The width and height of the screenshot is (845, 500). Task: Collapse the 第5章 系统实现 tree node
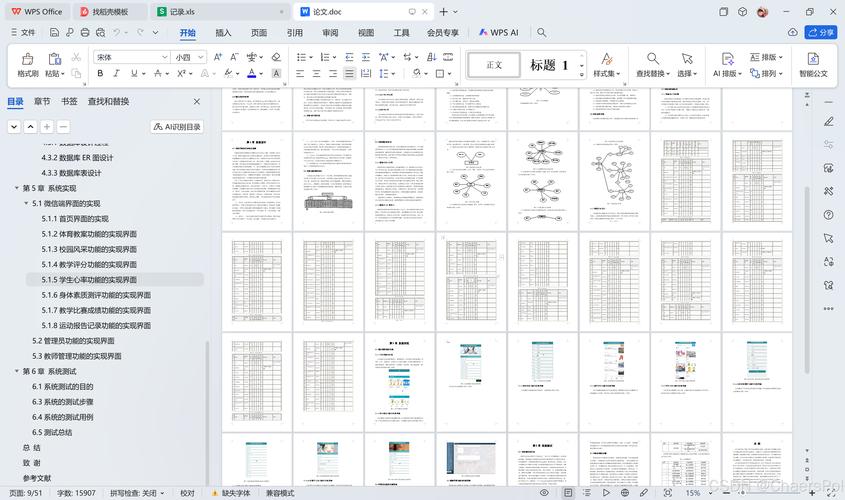click(17, 188)
